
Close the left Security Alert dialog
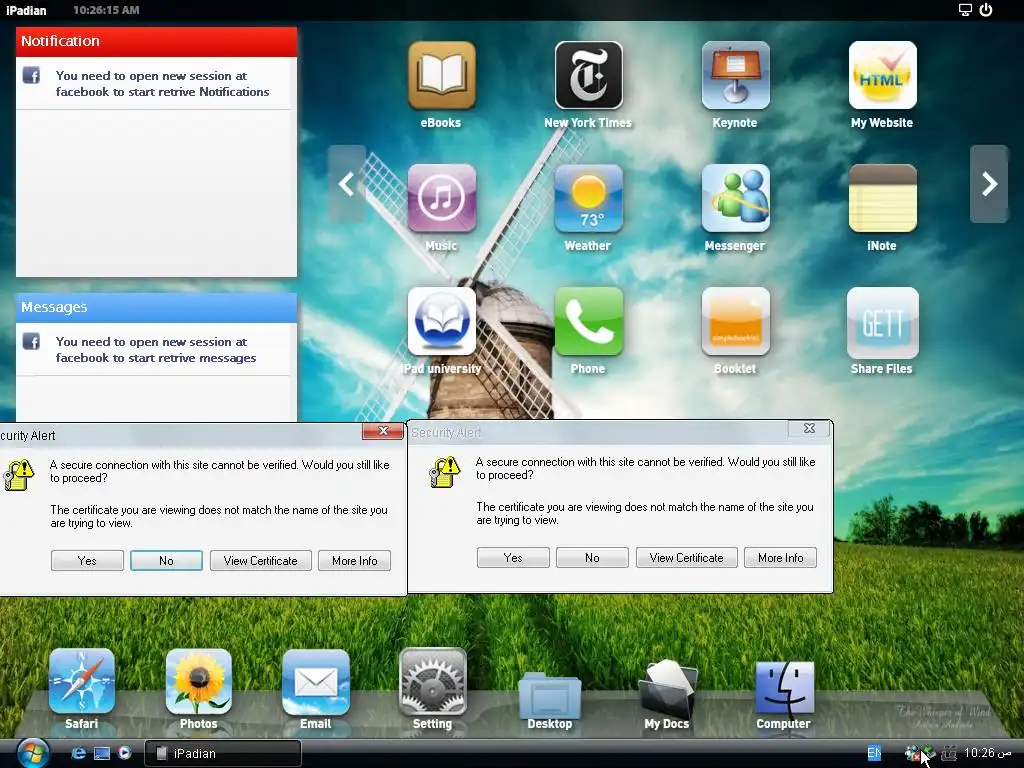[x=383, y=431]
